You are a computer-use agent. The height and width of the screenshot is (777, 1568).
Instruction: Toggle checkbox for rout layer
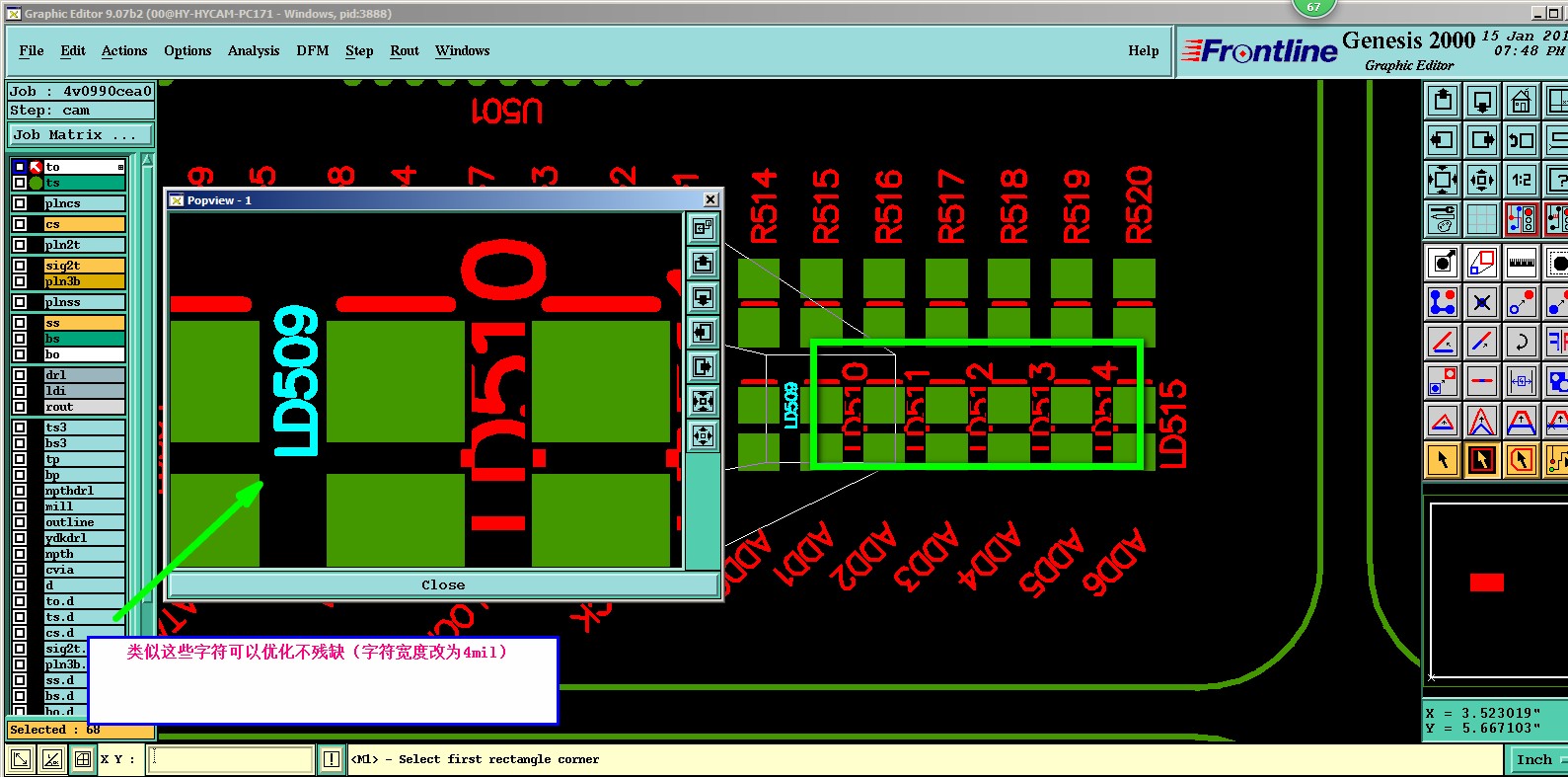pyautogui.click(x=20, y=407)
